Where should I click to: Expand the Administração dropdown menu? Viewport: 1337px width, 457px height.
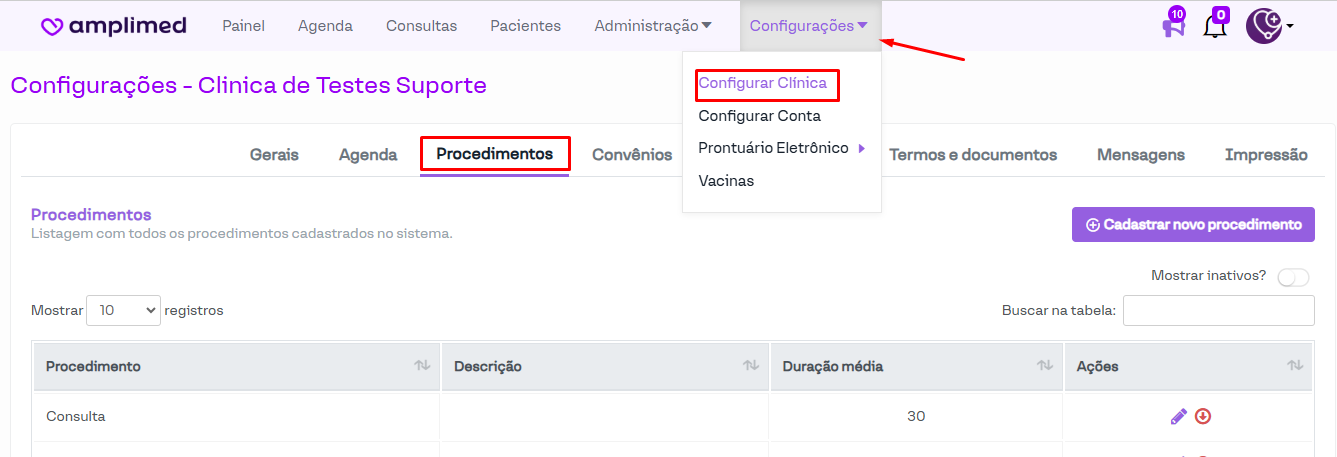(653, 26)
